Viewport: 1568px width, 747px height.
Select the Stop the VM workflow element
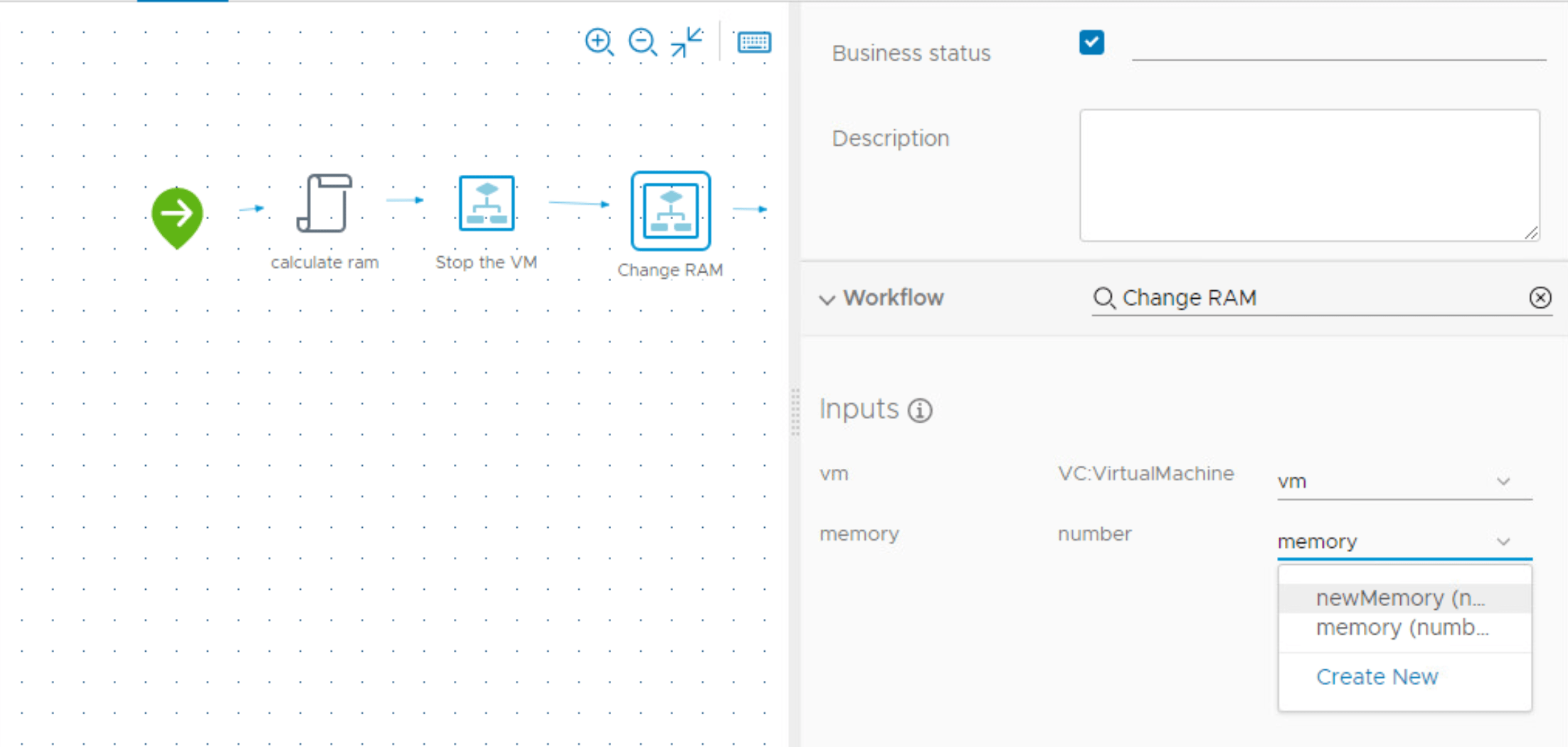[487, 203]
